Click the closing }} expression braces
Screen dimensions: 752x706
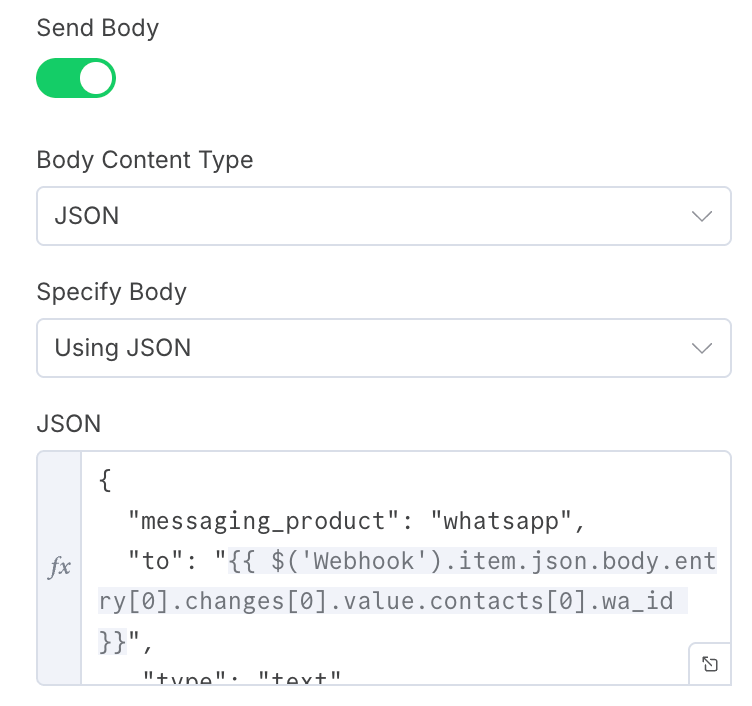(x=112, y=642)
